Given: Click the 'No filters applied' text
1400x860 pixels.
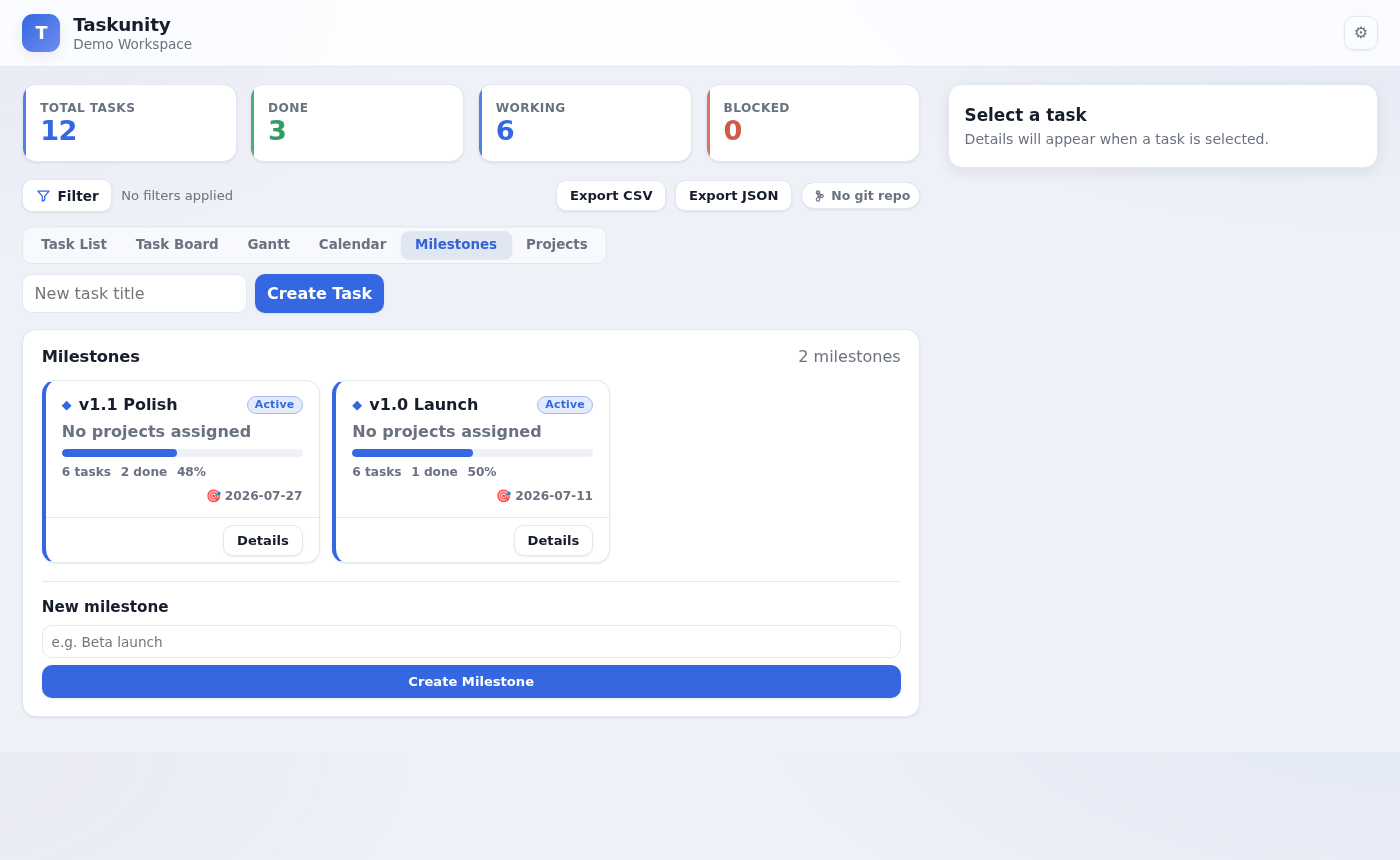Looking at the screenshot, I should [x=177, y=196].
